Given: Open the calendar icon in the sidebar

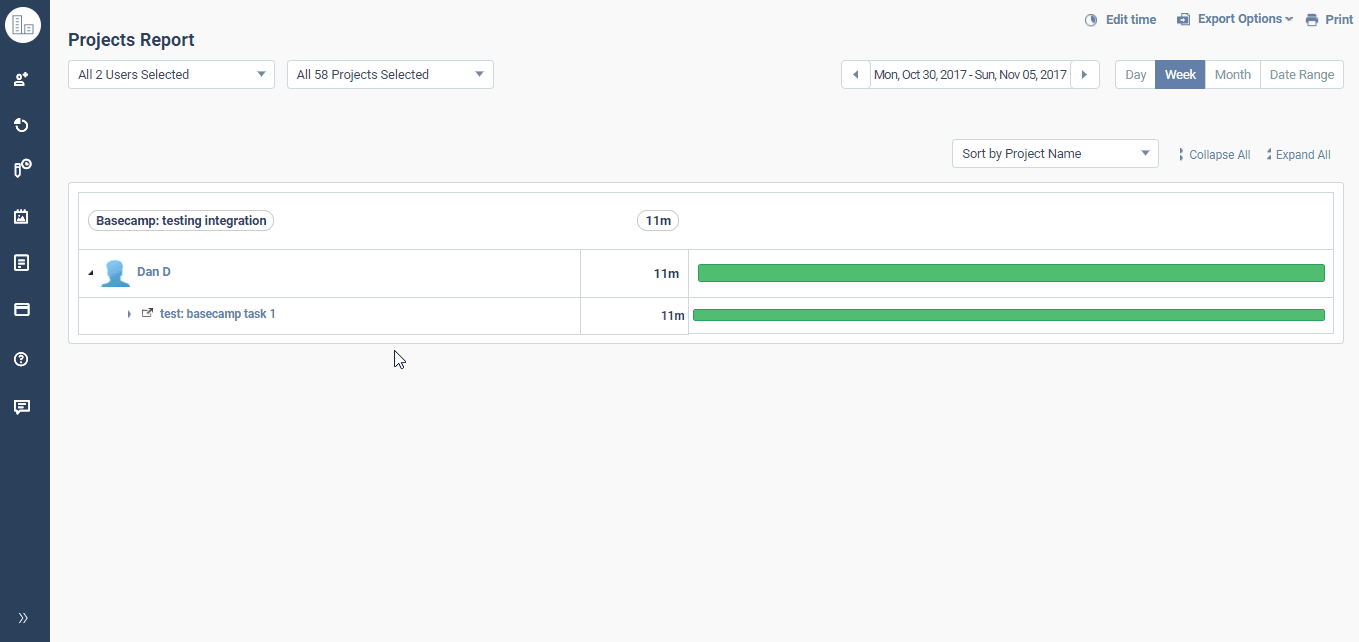Looking at the screenshot, I should pyautogui.click(x=22, y=216).
